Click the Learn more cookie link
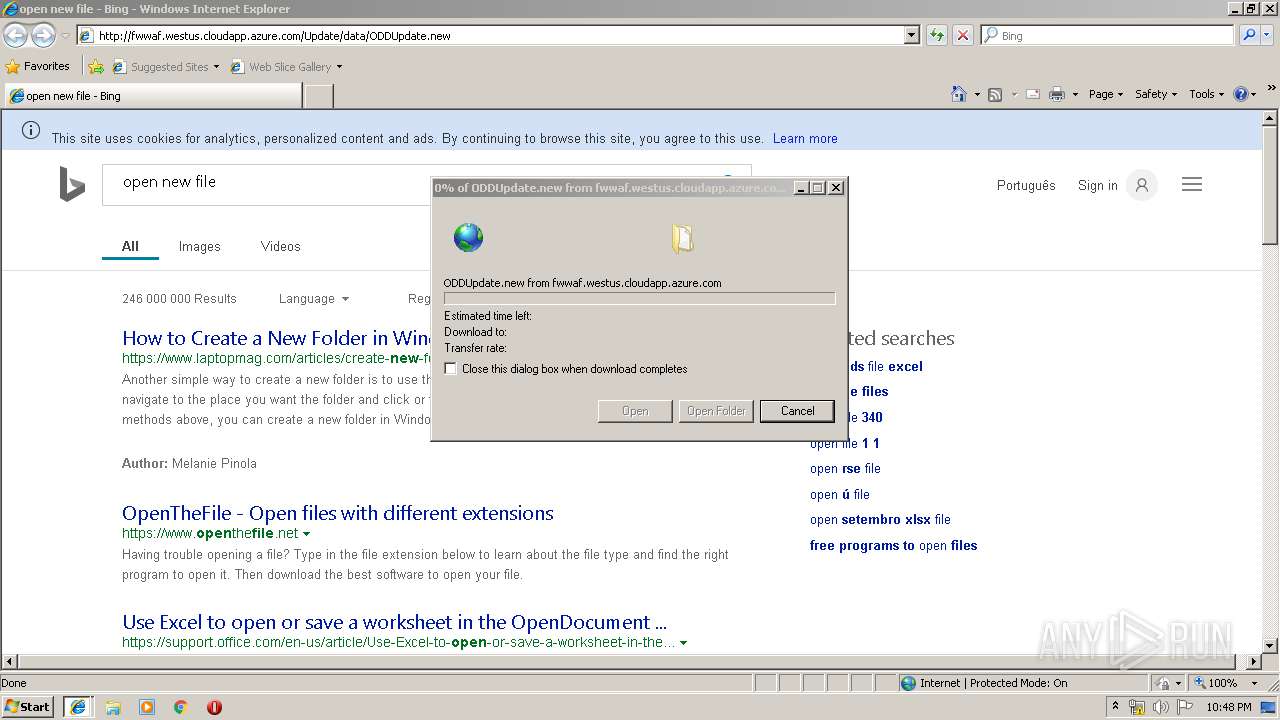The width and height of the screenshot is (1280, 720). (x=805, y=138)
